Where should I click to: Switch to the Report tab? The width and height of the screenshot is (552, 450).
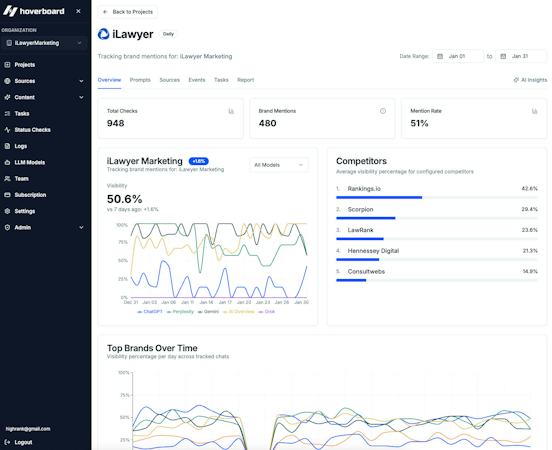(245, 80)
